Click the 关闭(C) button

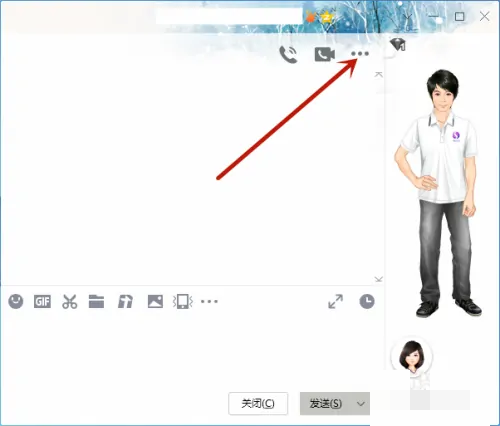(x=258, y=404)
